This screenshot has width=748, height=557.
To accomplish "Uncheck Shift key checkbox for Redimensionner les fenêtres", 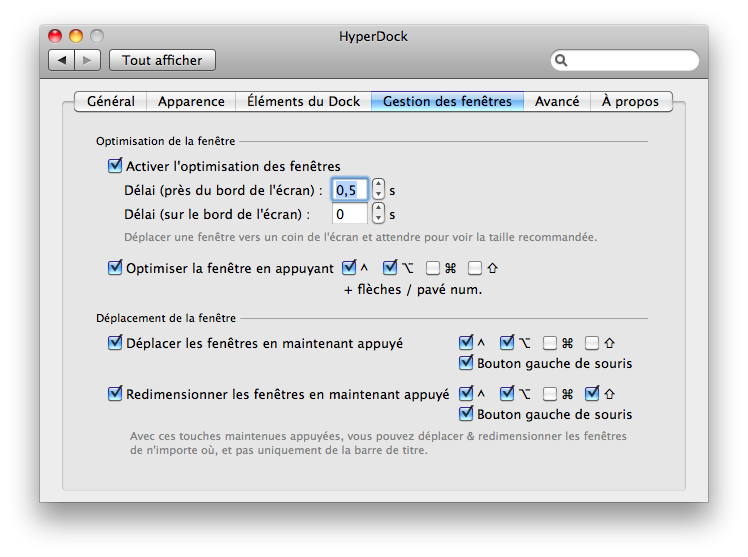I will (592, 394).
